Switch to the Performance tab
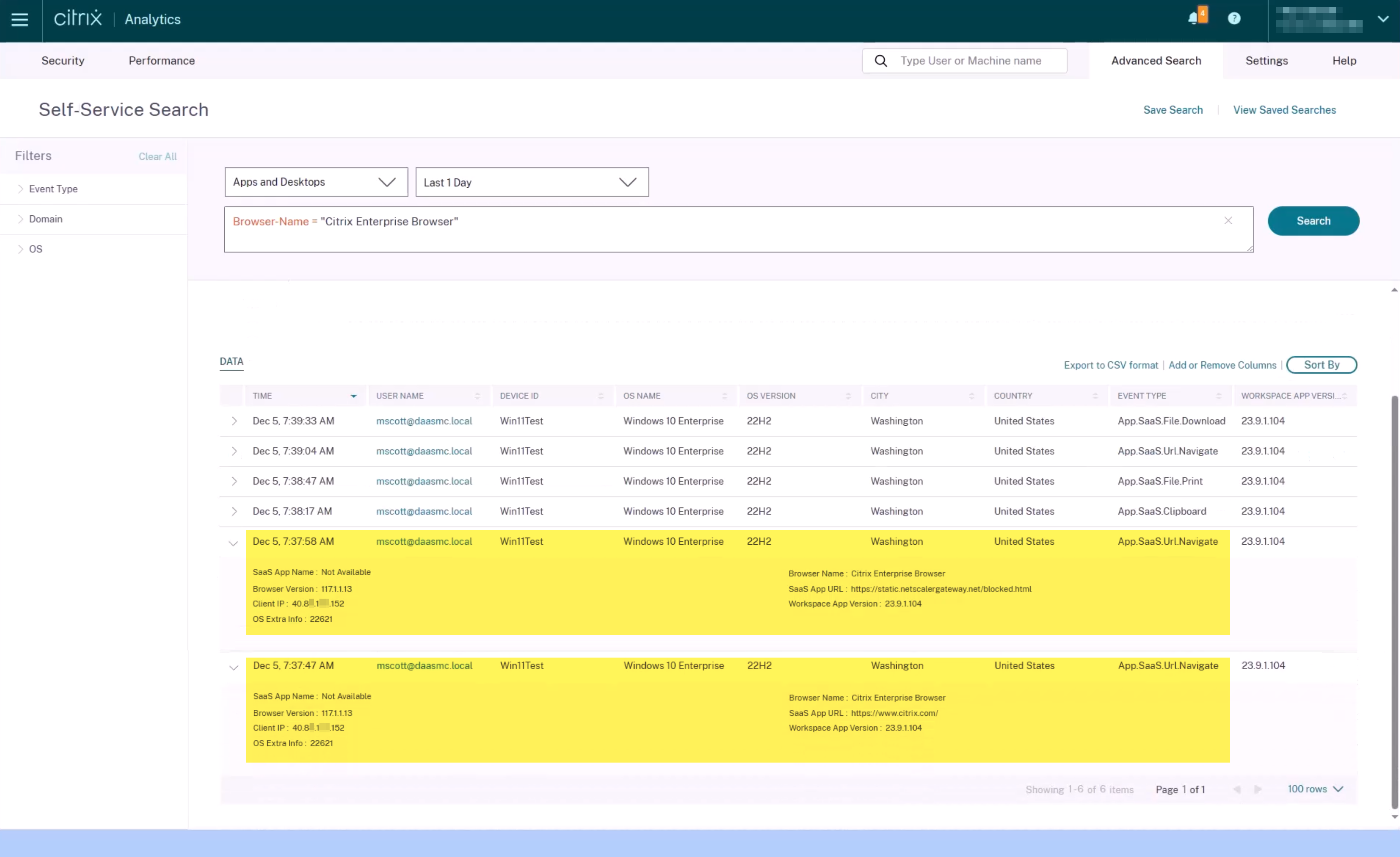The height and width of the screenshot is (857, 1400). coord(161,61)
